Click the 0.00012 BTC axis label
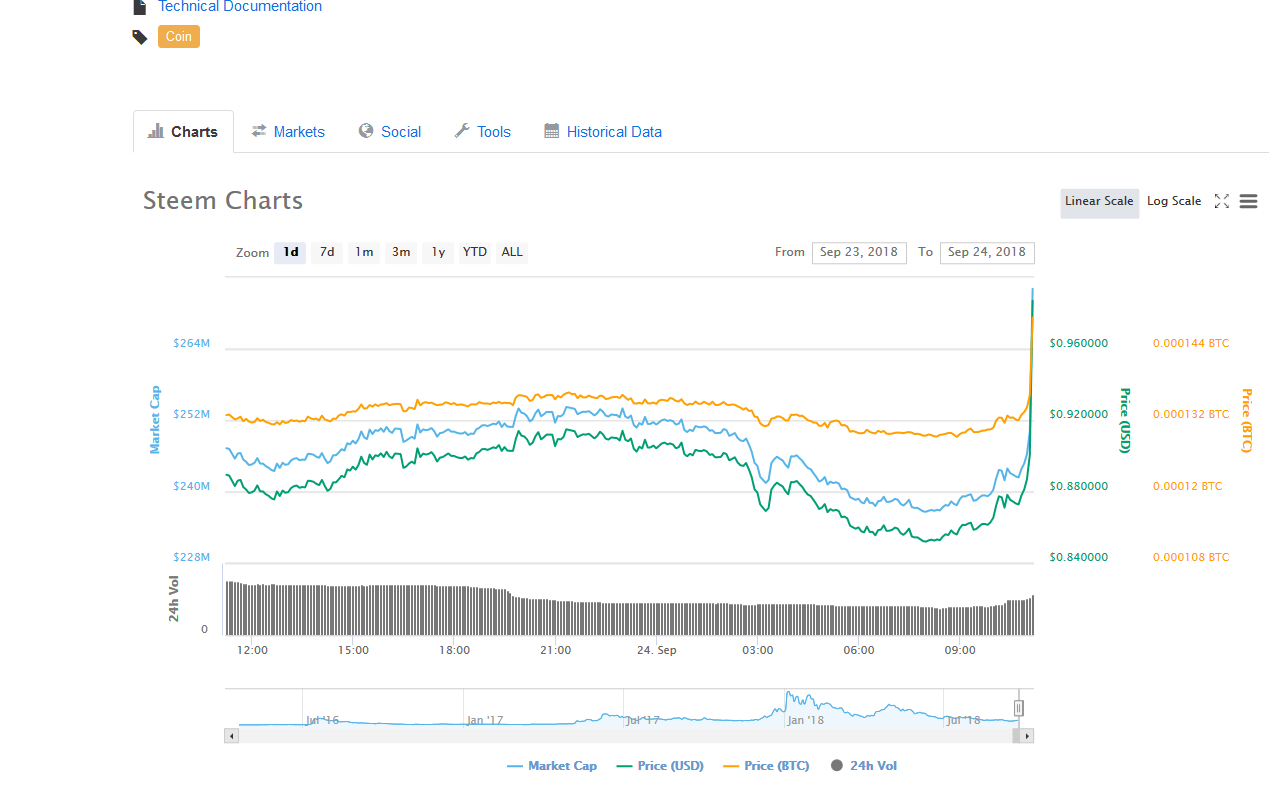 pyautogui.click(x=1188, y=486)
